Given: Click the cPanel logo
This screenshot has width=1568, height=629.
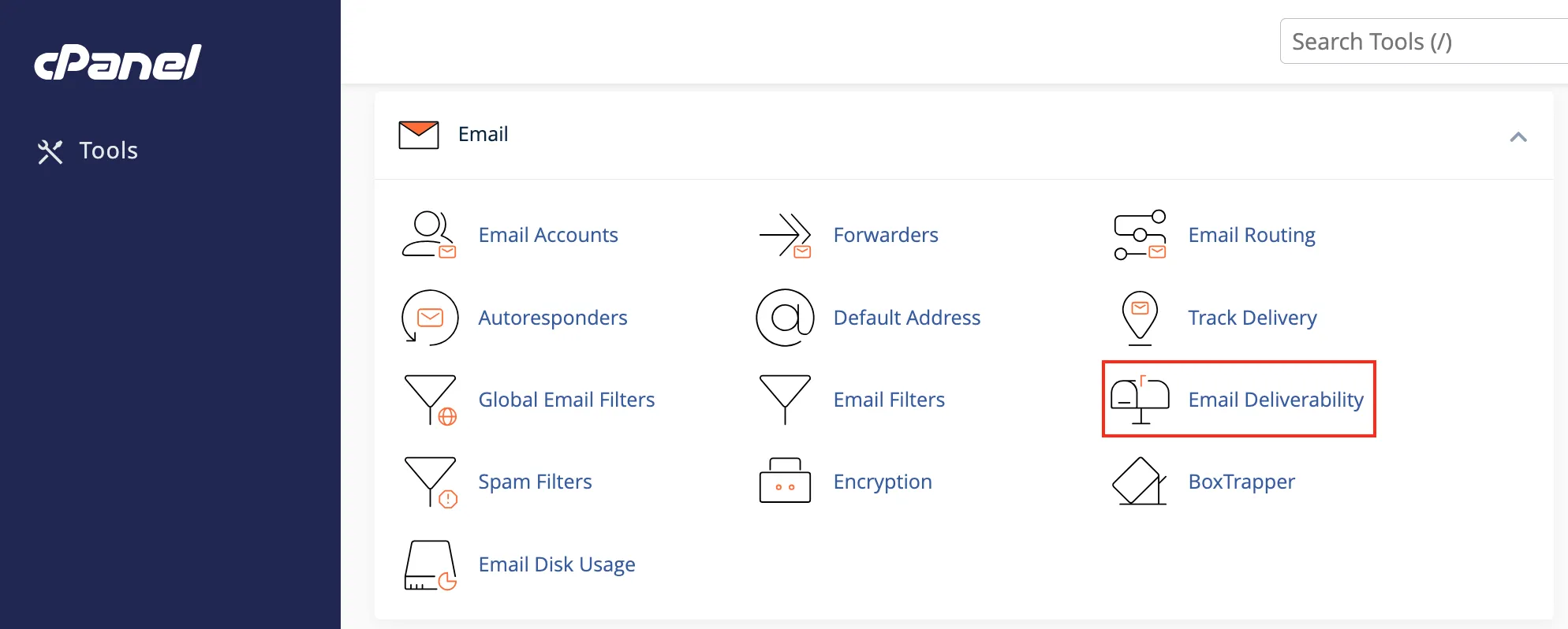Looking at the screenshot, I should click(x=118, y=62).
